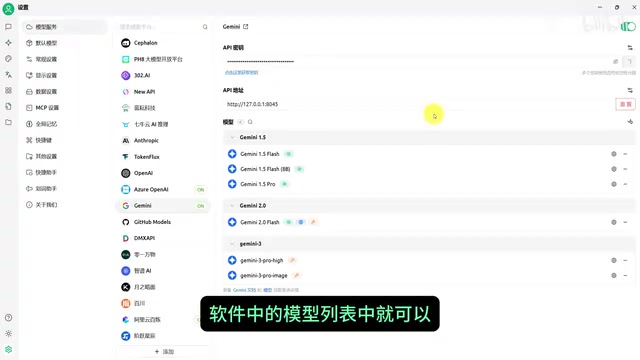Select the 302.AI provider

[x=163, y=76]
